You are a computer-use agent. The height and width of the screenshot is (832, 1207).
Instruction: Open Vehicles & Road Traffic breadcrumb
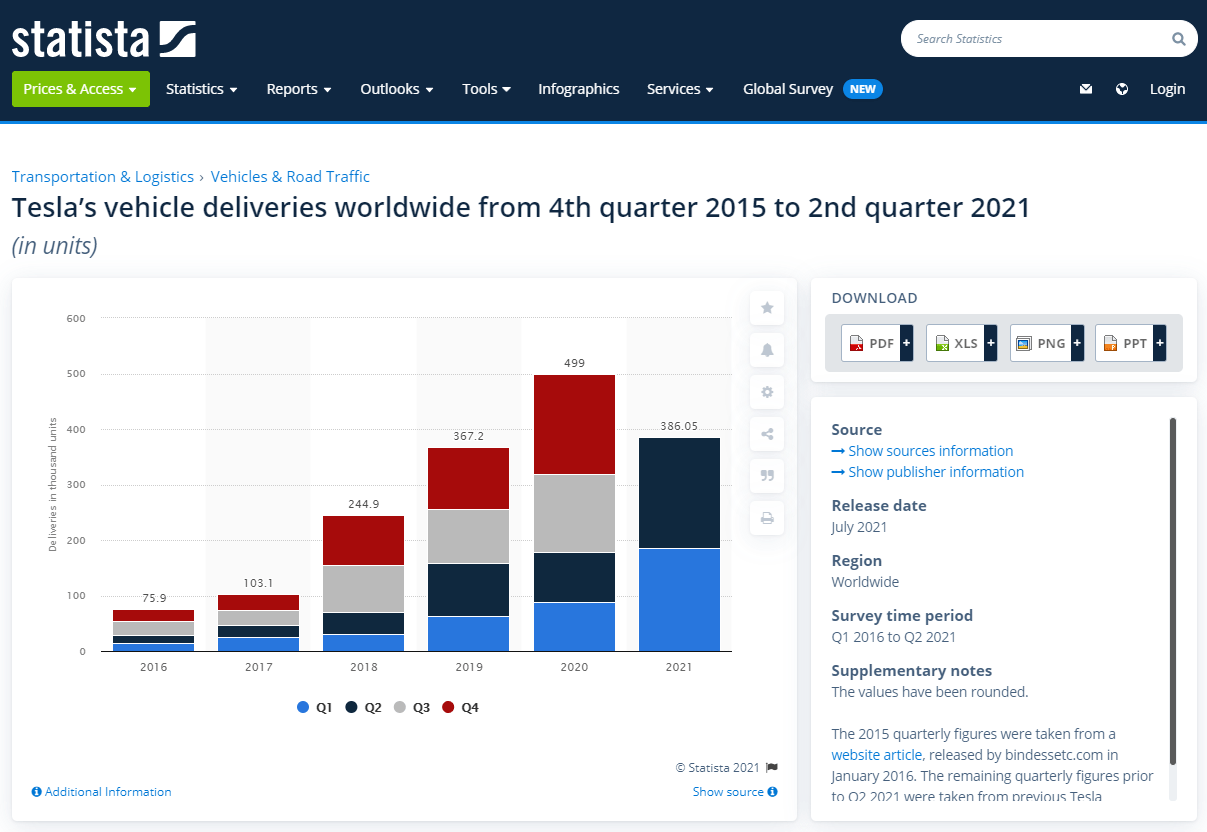290,177
